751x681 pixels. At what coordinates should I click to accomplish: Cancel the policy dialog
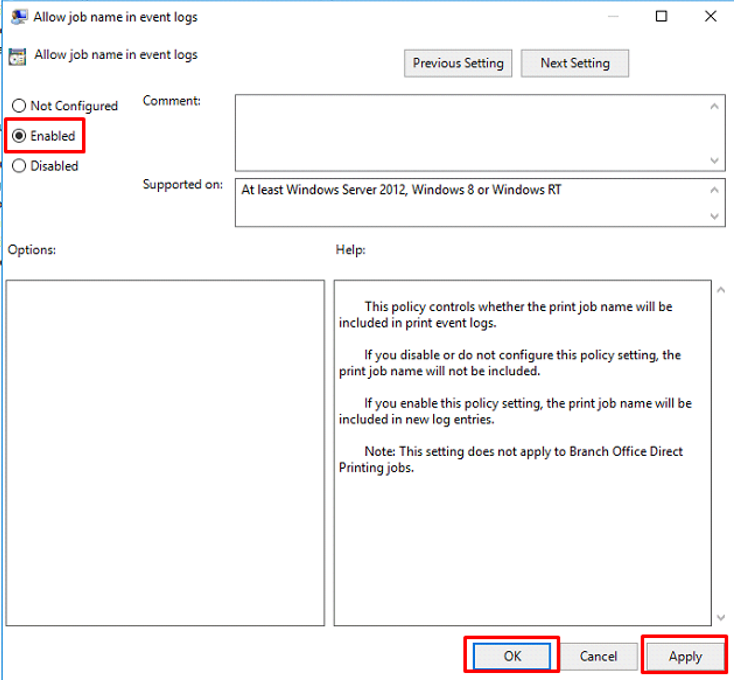(598, 656)
